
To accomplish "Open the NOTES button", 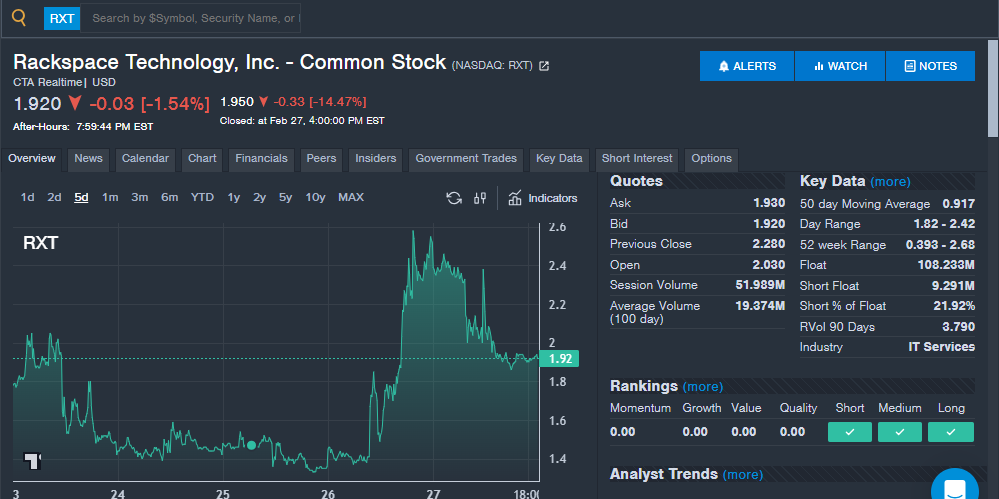I will click(930, 66).
